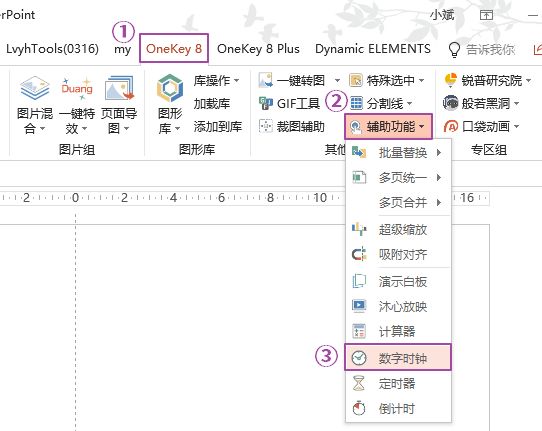Click the 页面导图 page export icon

(x=119, y=88)
